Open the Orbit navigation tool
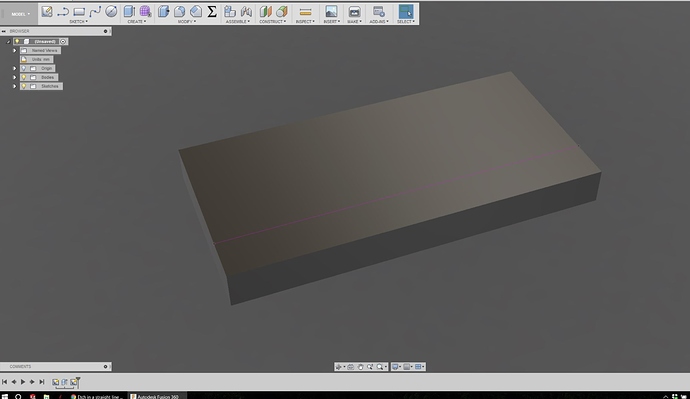The width and height of the screenshot is (690, 399). (x=339, y=366)
